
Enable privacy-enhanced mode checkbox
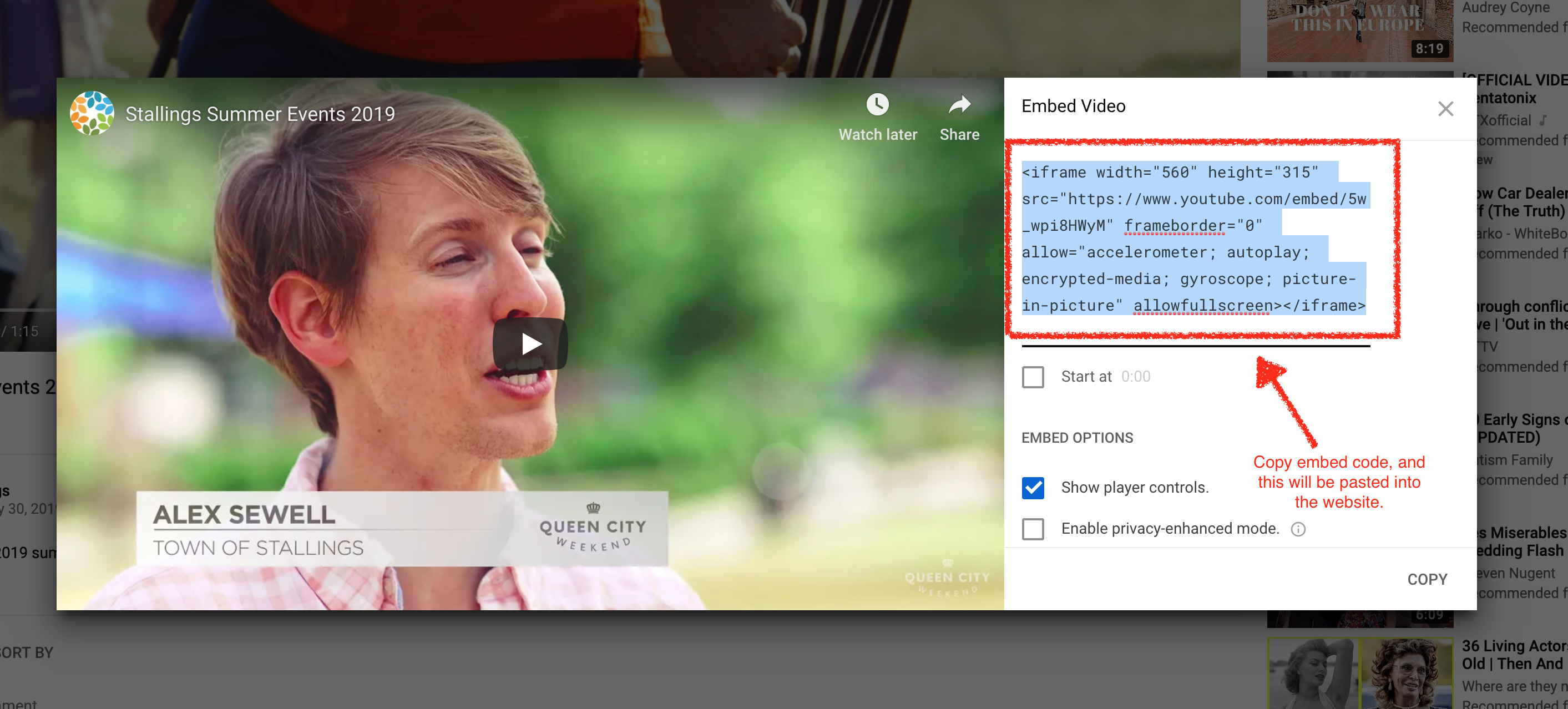coord(1033,529)
